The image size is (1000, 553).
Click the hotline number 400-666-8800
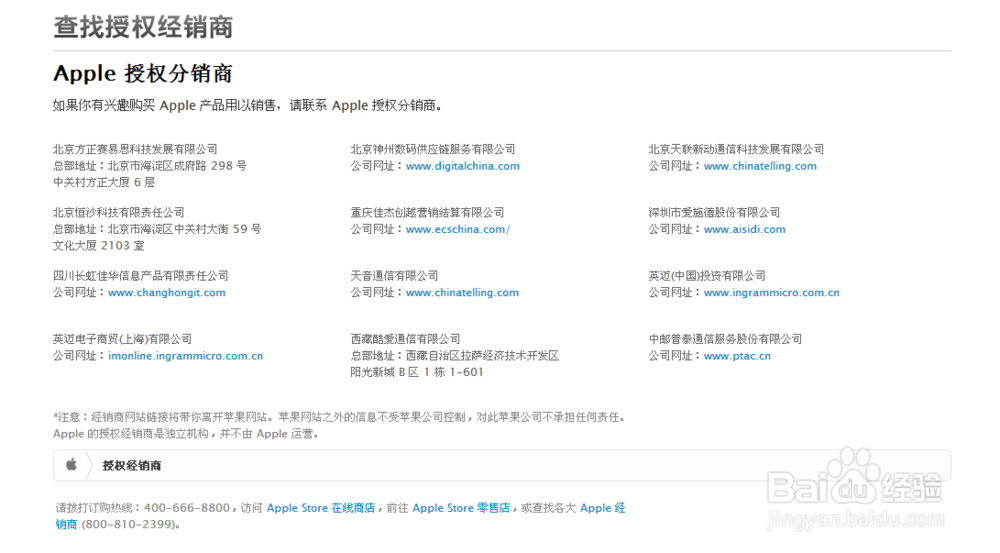pyautogui.click(x=187, y=508)
